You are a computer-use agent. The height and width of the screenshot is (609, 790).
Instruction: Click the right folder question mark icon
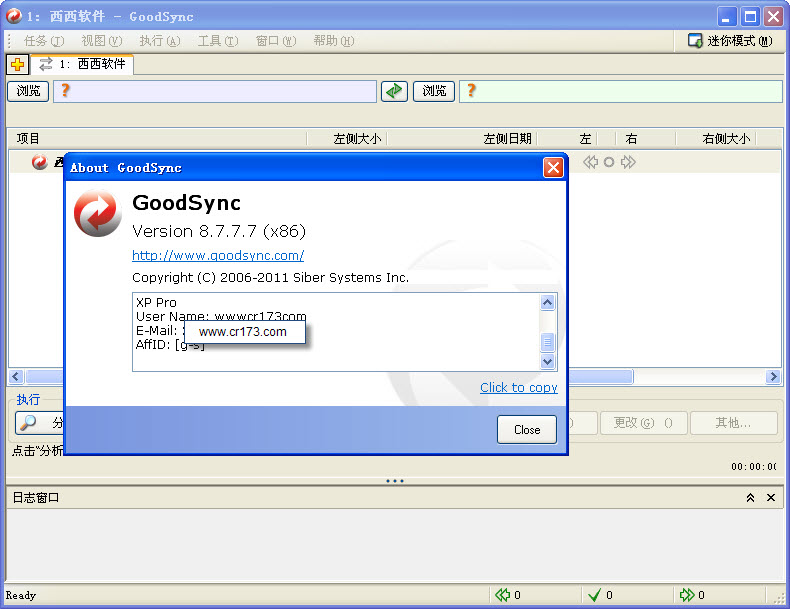(471, 91)
